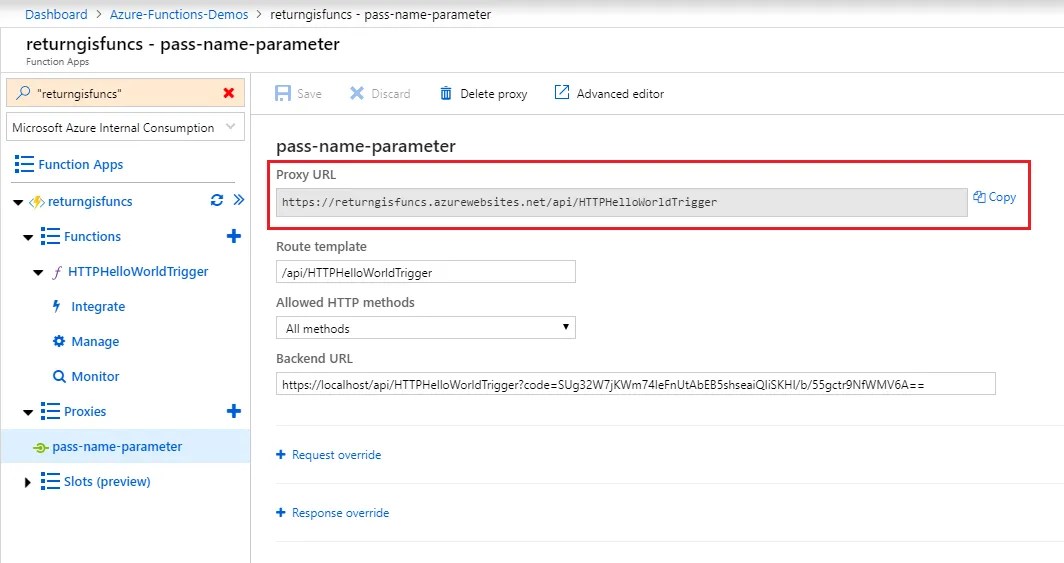The height and width of the screenshot is (563, 1064).
Task: Collapse HTTPHelloWorldTrigger function node
Action: (38, 273)
